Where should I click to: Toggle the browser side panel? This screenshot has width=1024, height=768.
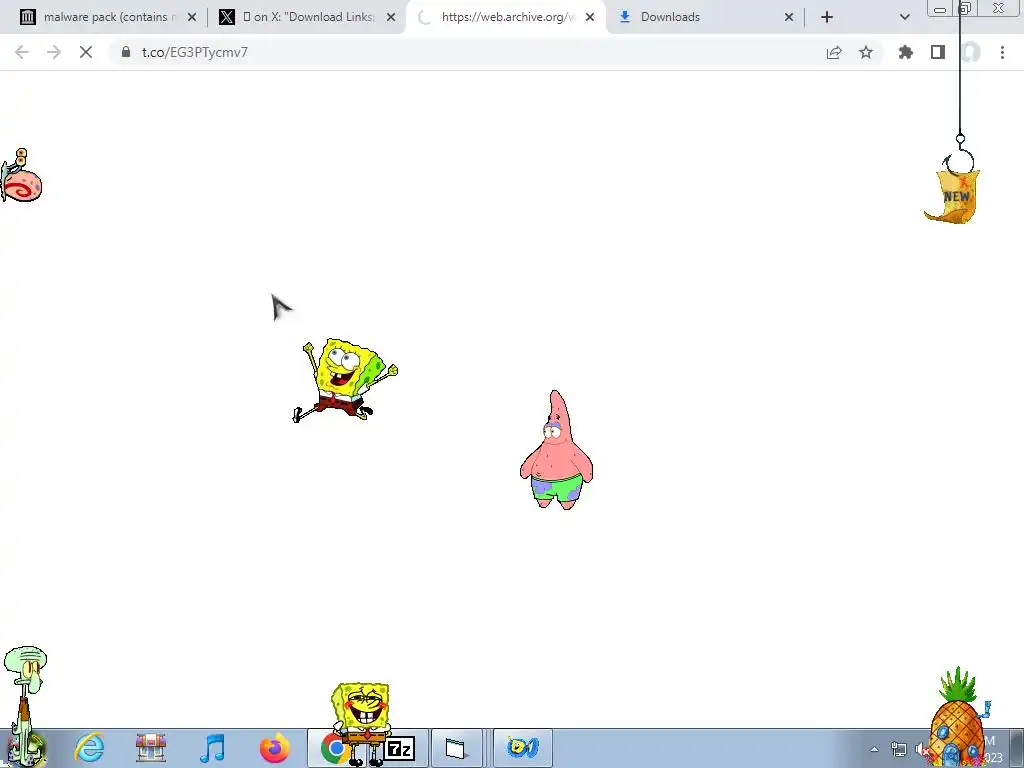(938, 52)
